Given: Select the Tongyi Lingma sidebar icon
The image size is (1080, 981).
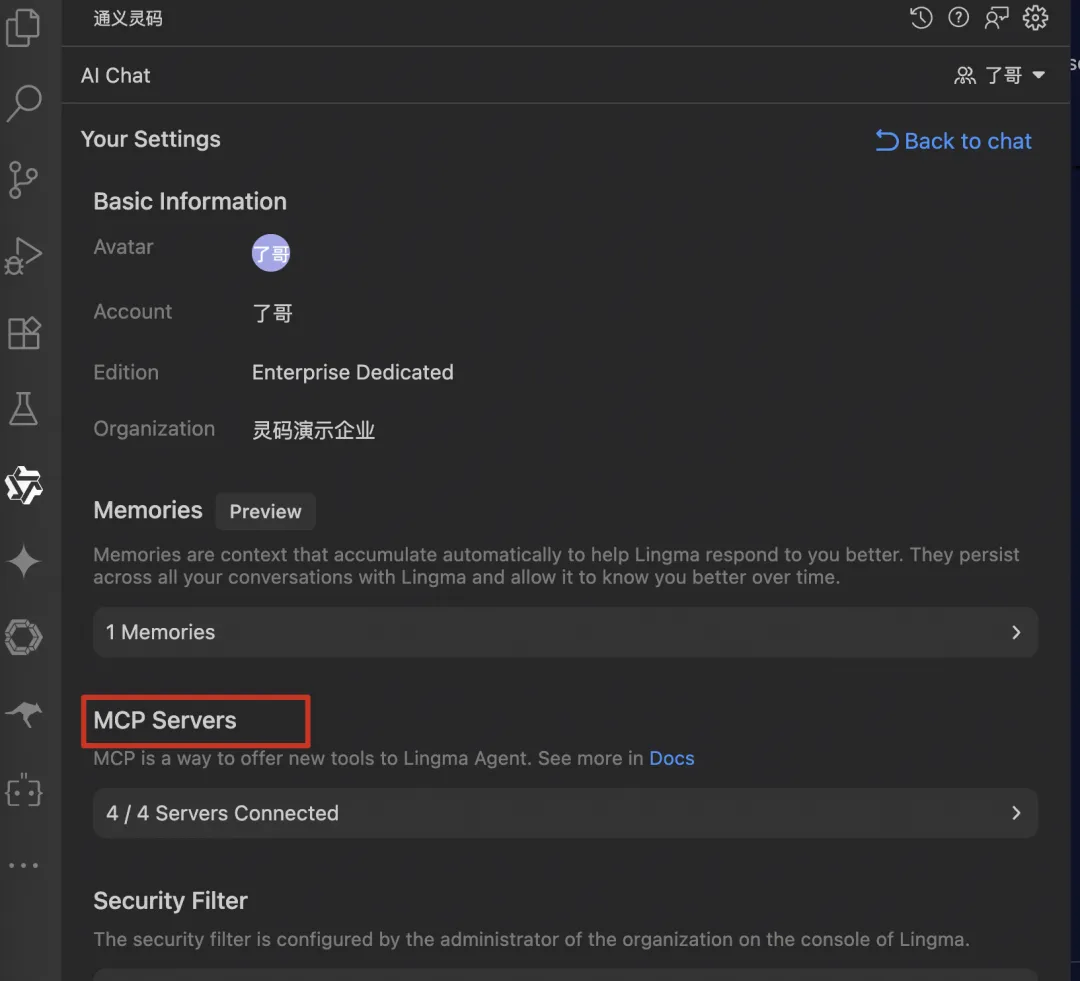Looking at the screenshot, I should pos(23,486).
